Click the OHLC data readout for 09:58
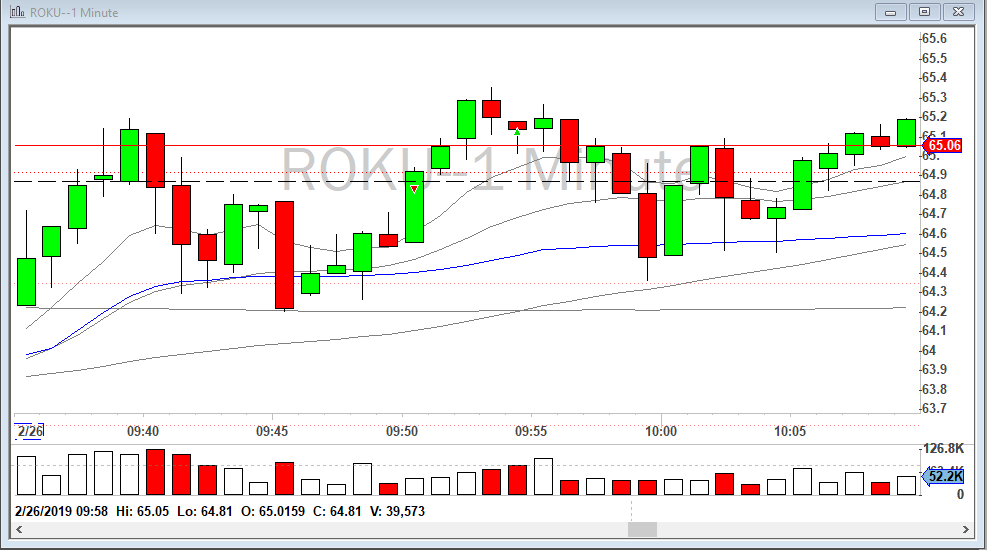Viewport: 987px width, 550px height. pyautogui.click(x=220, y=511)
